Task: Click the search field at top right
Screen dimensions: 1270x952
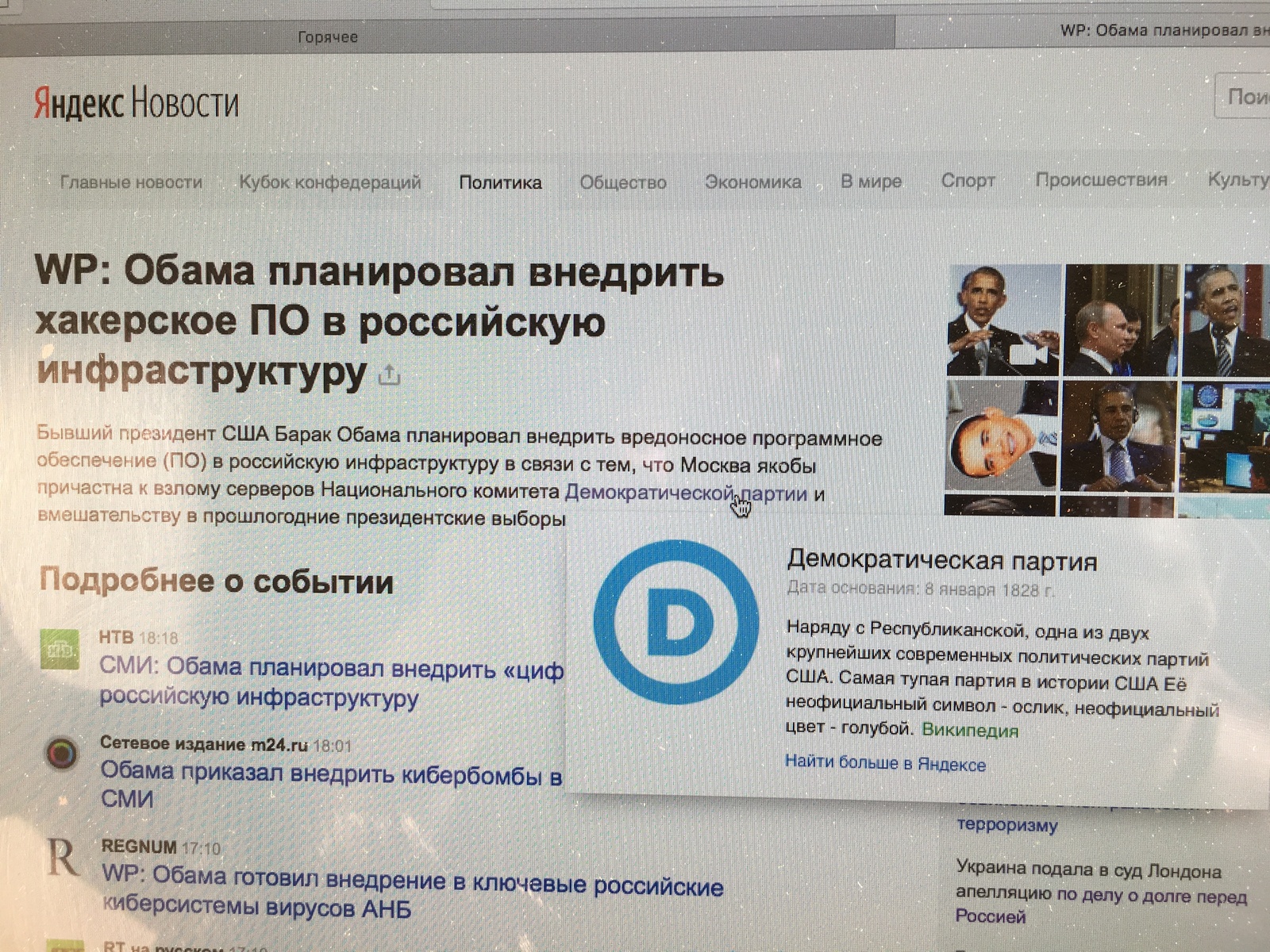Action: pyautogui.click(x=1243, y=97)
